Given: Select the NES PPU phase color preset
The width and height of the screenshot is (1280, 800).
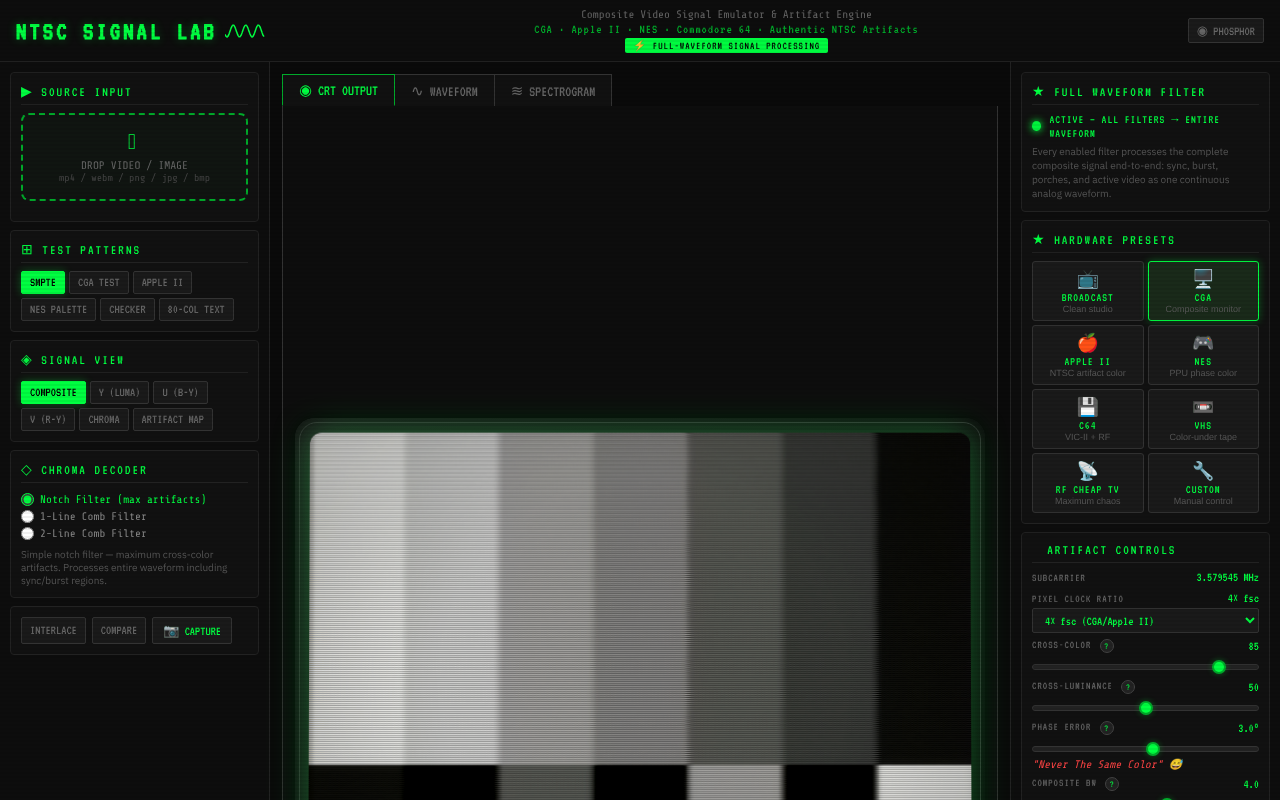Looking at the screenshot, I should (x=1203, y=355).
